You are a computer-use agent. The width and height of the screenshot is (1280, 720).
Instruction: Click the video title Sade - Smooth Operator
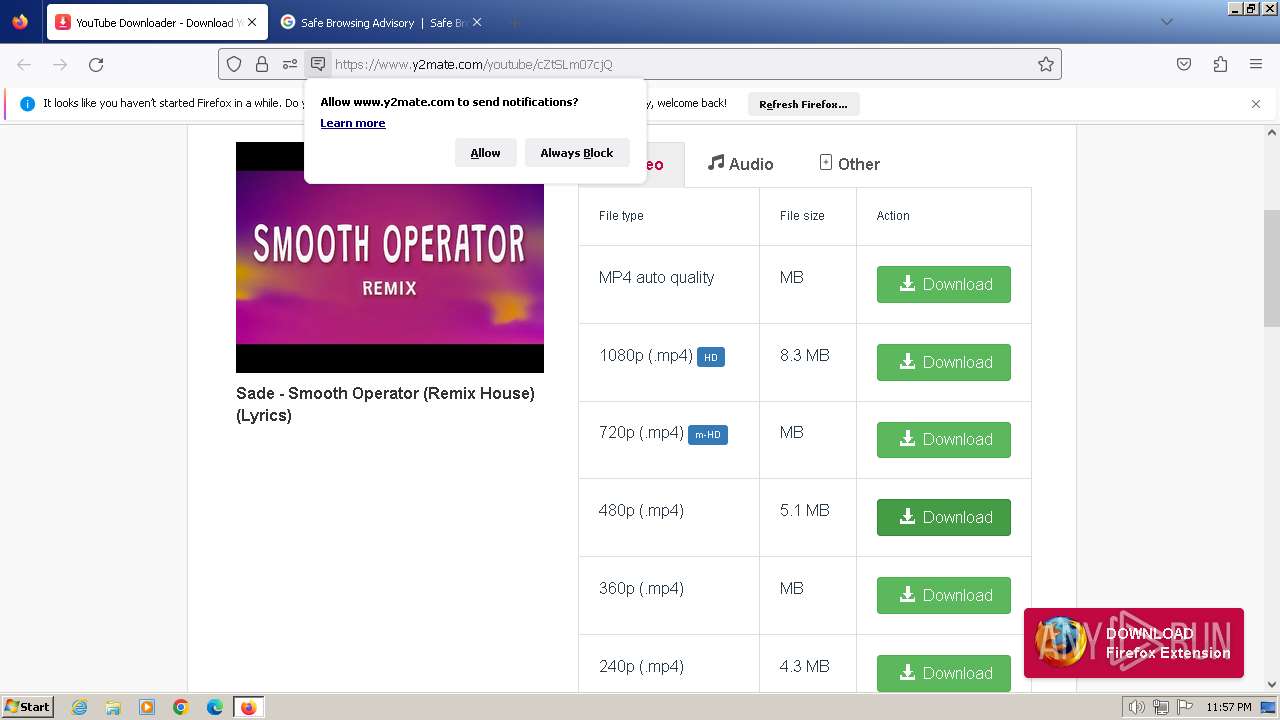click(385, 404)
